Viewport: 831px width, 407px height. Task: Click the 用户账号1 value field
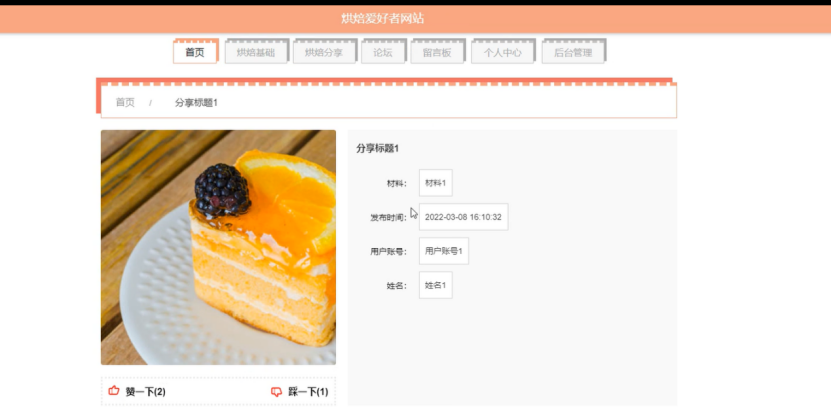(x=444, y=251)
